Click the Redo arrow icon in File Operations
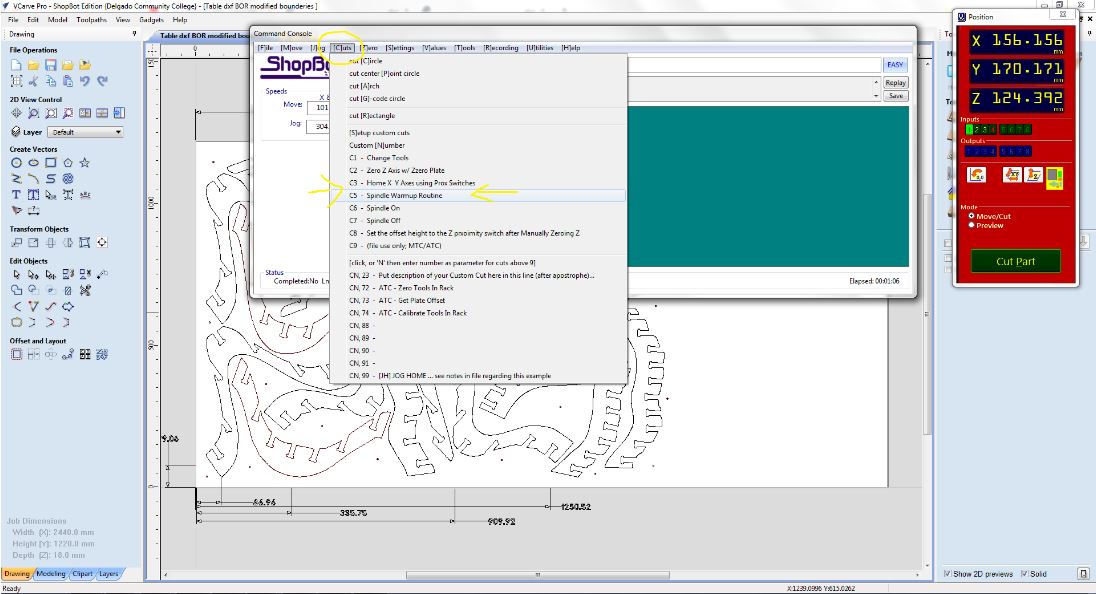 pos(102,81)
